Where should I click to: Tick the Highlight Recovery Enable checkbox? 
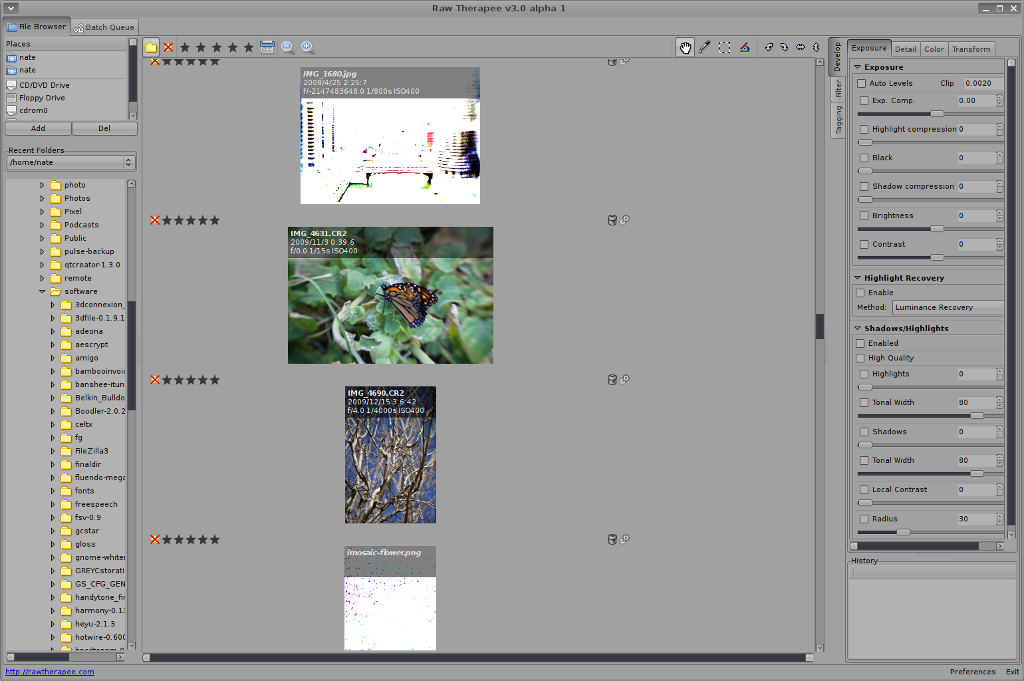[x=860, y=292]
